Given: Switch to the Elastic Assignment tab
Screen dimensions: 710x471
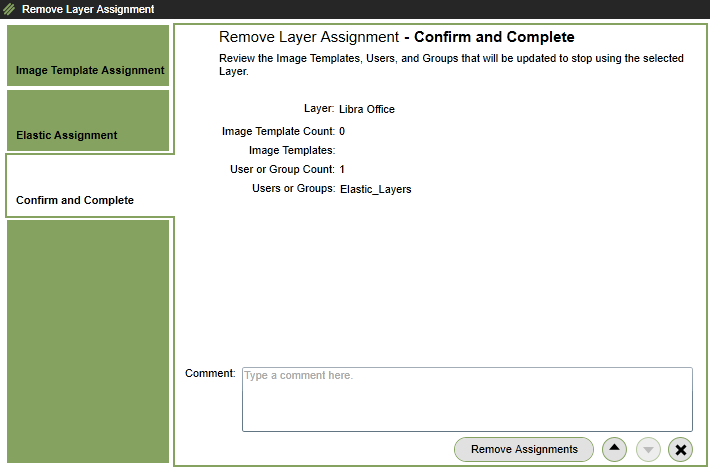Looking at the screenshot, I should point(67,135).
